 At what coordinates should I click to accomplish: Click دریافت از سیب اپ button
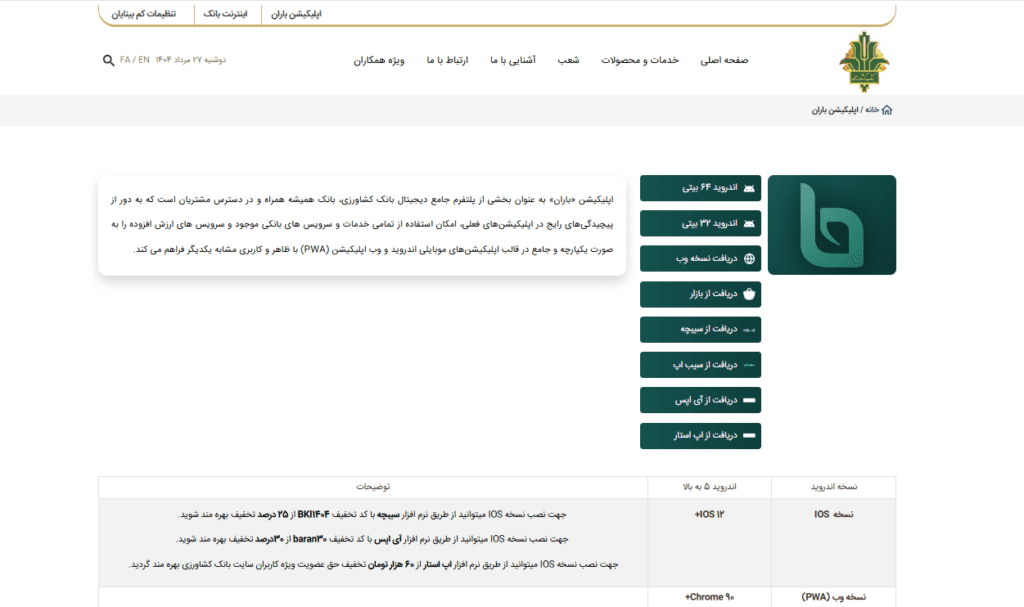[x=700, y=365]
